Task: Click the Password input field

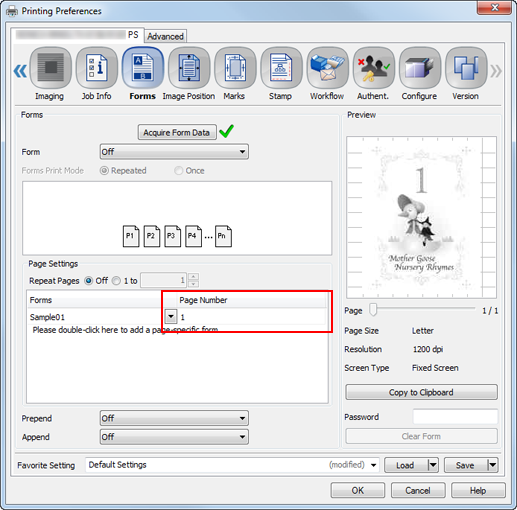Action: click(455, 417)
